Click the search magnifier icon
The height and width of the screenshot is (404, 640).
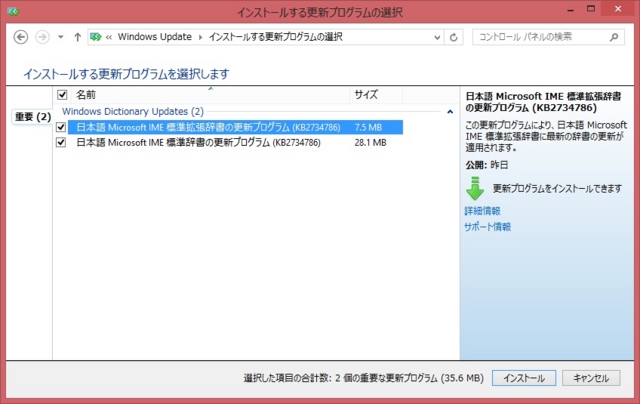[614, 37]
